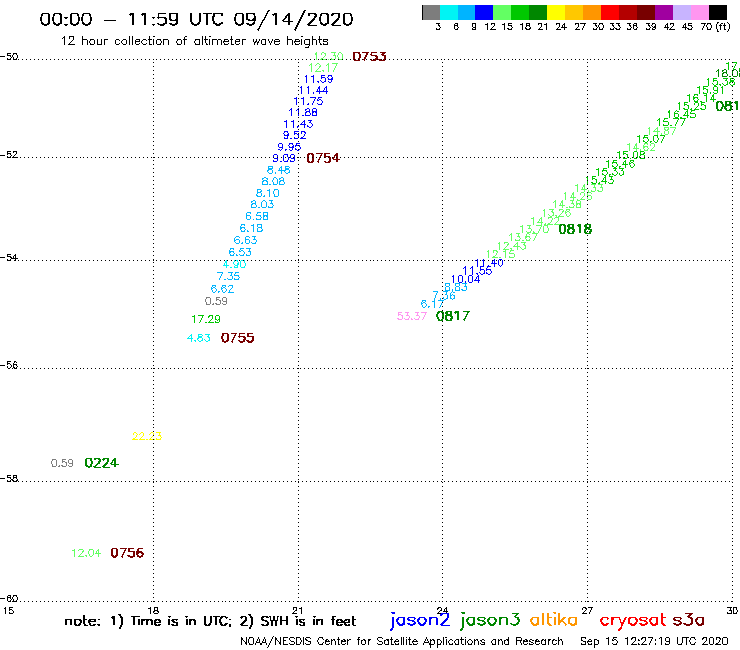The width and height of the screenshot is (740, 650).
Task: Click the 0753 pass time marker
Action: coord(370,57)
